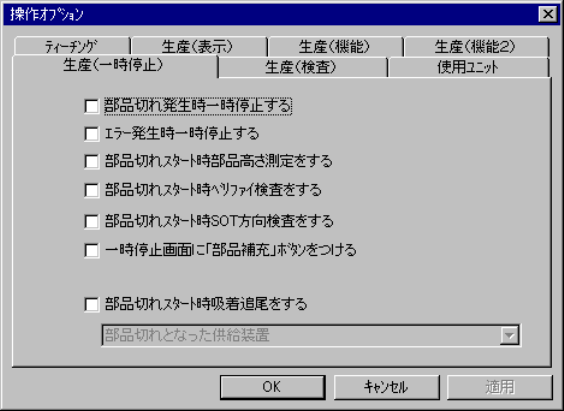Enable 部品切れスタート時ベリファイ検査をする checkbox

click(x=92, y=190)
